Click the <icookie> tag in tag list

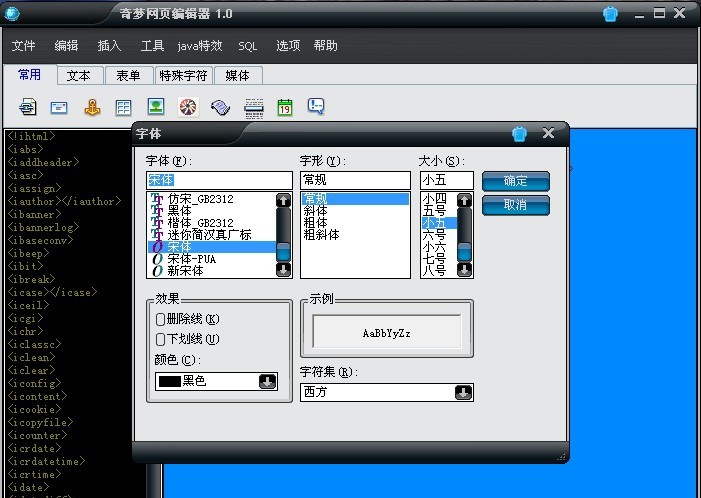click(x=34, y=409)
